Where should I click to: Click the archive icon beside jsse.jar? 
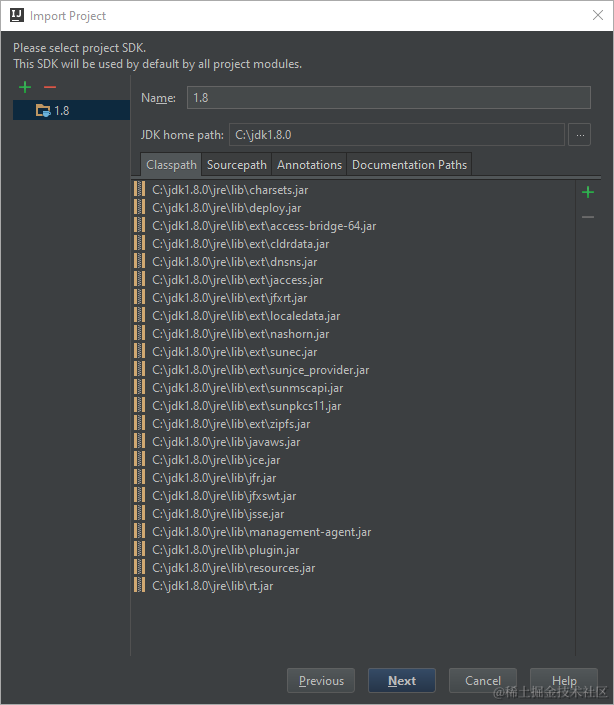(139, 513)
